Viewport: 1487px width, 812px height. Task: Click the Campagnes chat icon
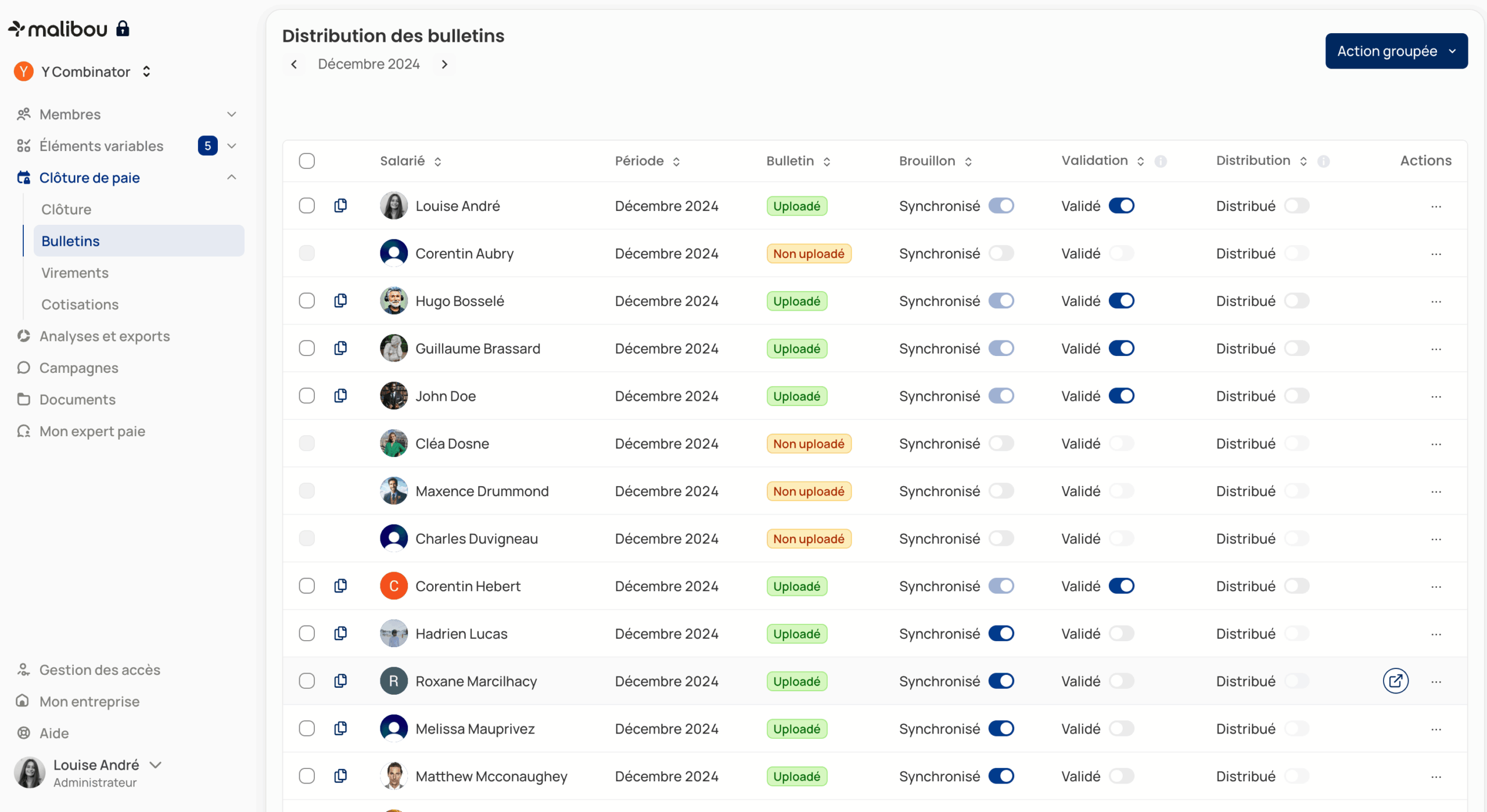pyautogui.click(x=23, y=368)
